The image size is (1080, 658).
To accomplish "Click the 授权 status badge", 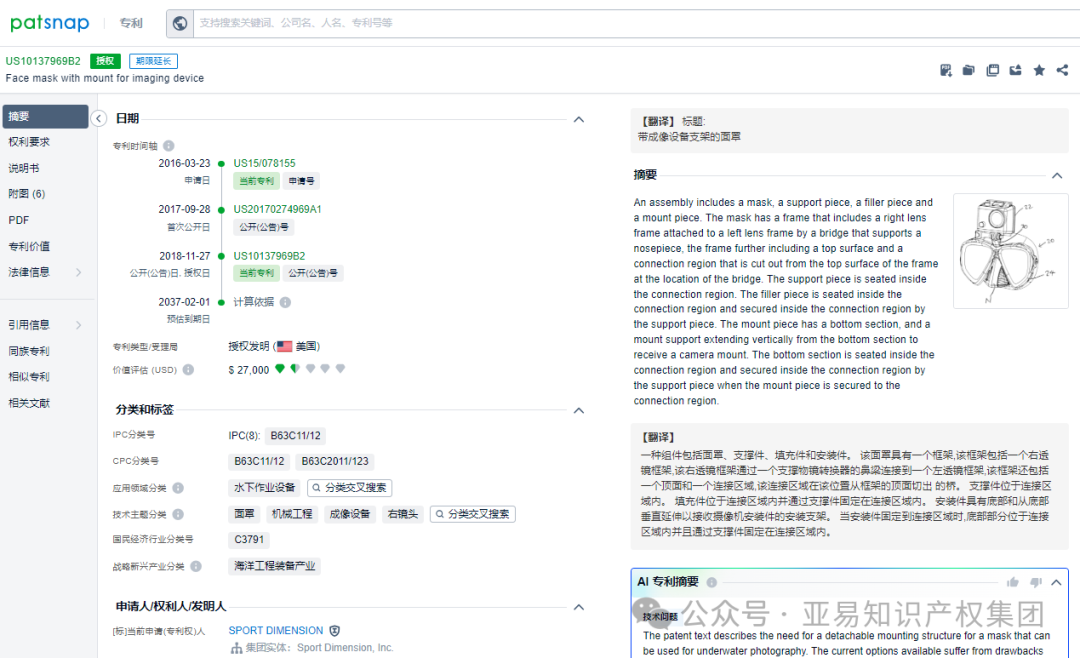I will pos(105,60).
